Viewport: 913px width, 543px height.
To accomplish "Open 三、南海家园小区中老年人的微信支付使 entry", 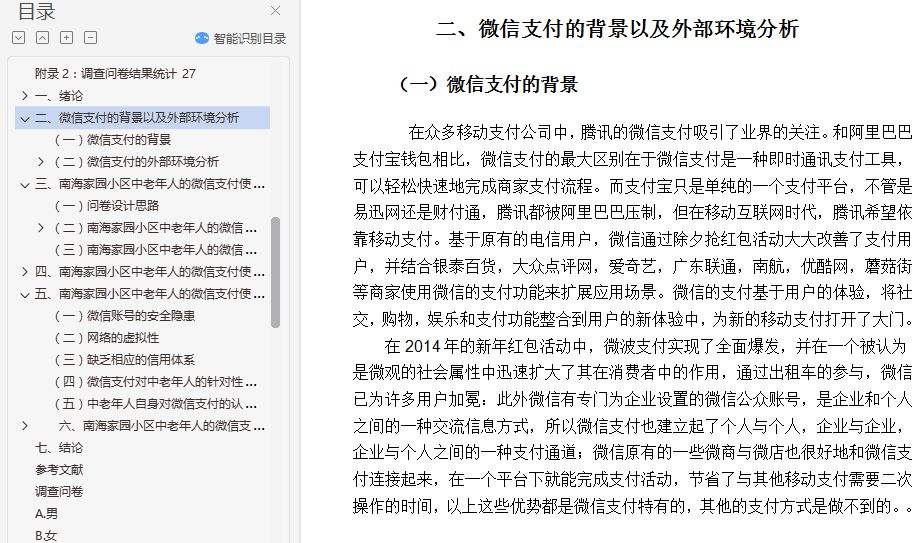I will [150, 184].
